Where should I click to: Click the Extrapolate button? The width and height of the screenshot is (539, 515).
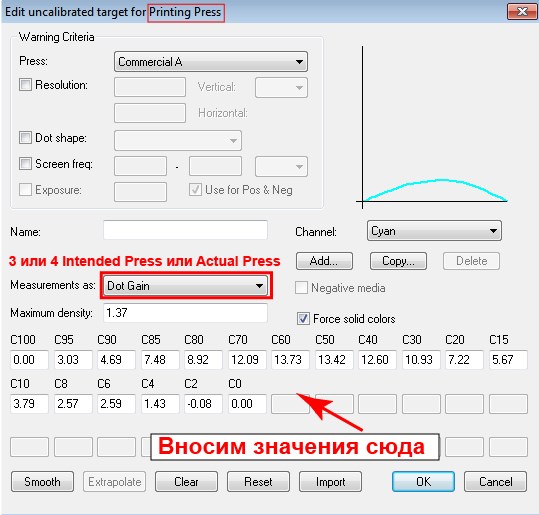click(x=114, y=481)
